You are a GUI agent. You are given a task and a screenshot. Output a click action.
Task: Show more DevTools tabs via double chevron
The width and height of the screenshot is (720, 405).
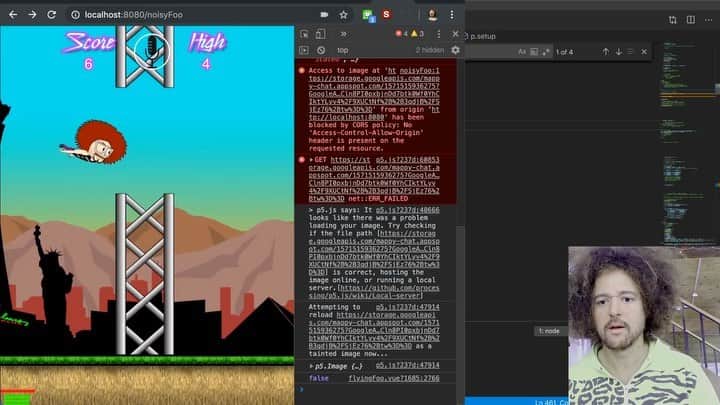click(343, 34)
